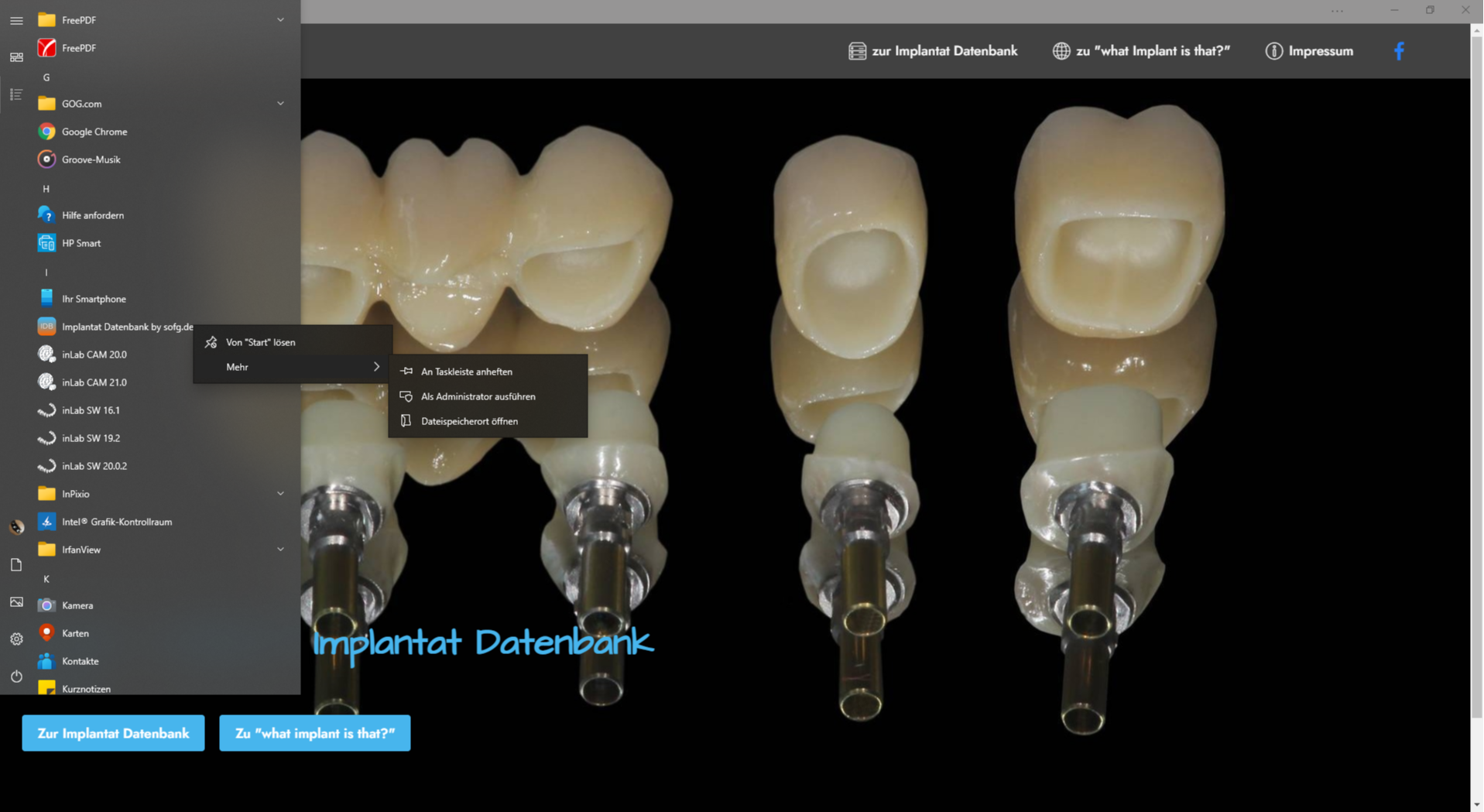The width and height of the screenshot is (1484, 812).
Task: Open the Kamera app
Action: (x=77, y=605)
